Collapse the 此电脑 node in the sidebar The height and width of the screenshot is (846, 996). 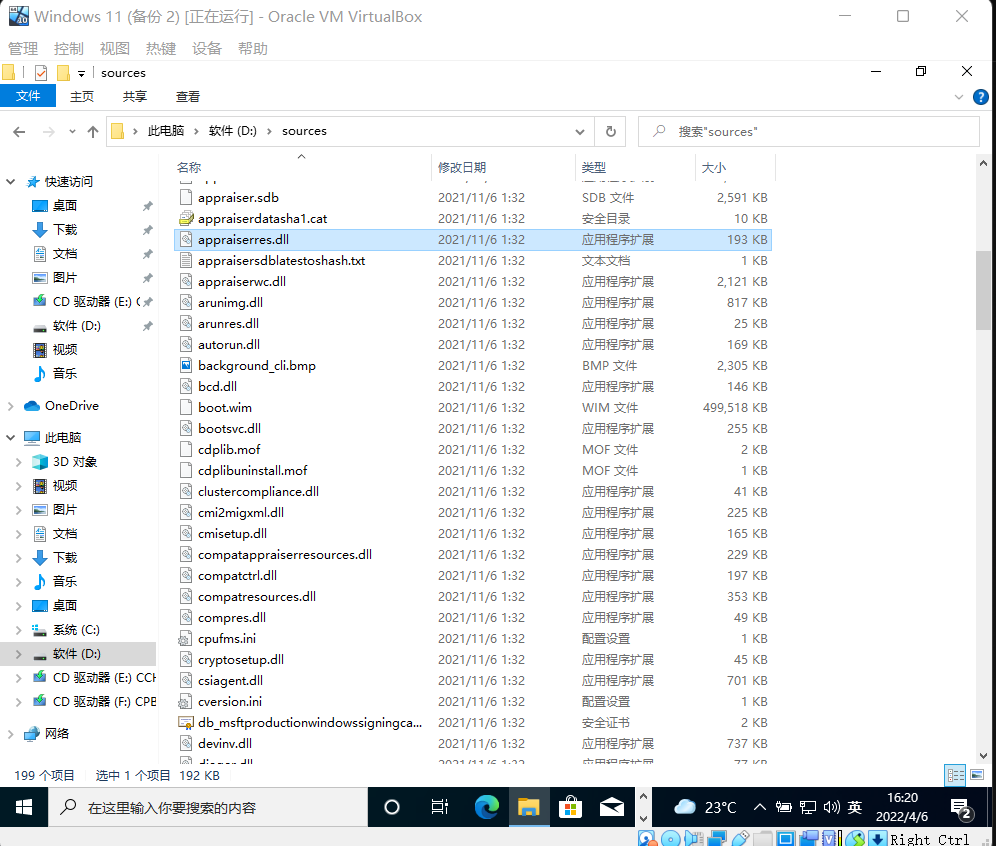(x=12, y=437)
